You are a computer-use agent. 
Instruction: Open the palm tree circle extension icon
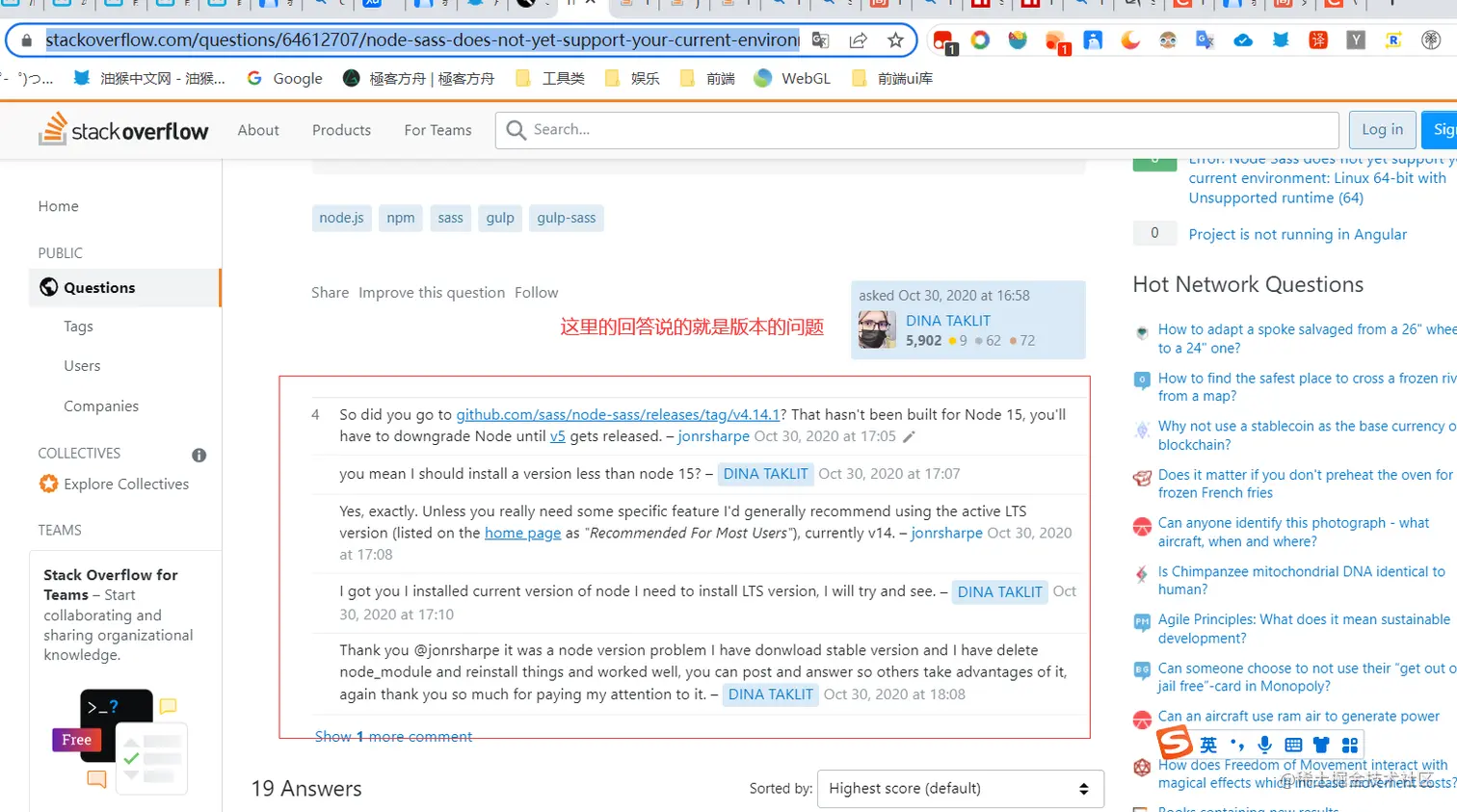tap(1431, 40)
